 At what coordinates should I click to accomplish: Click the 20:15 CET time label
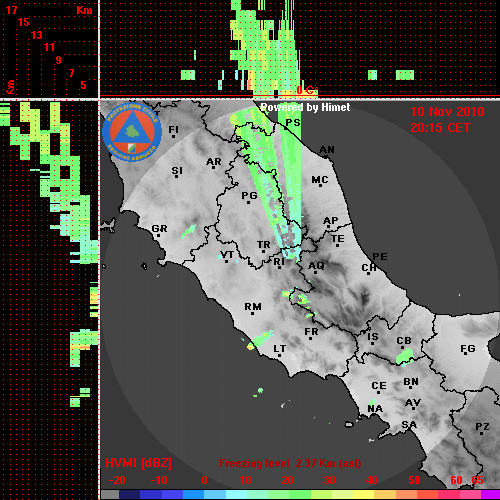point(440,128)
